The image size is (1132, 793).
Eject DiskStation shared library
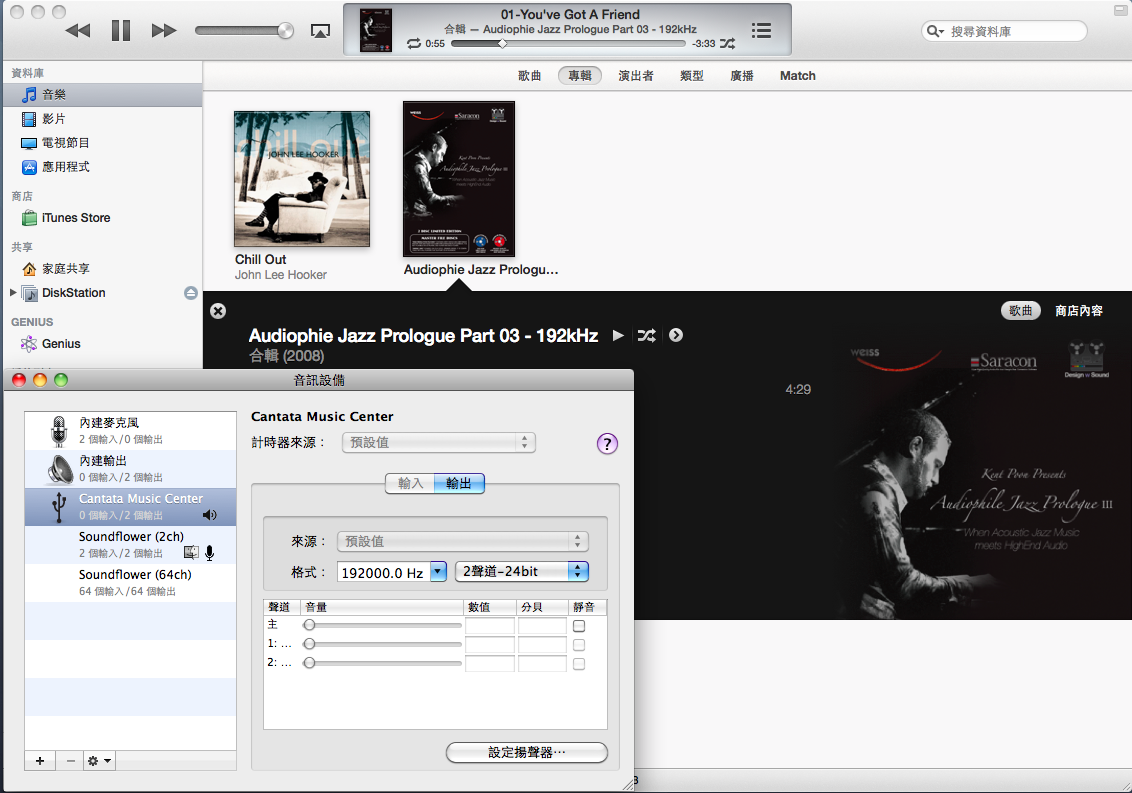191,292
